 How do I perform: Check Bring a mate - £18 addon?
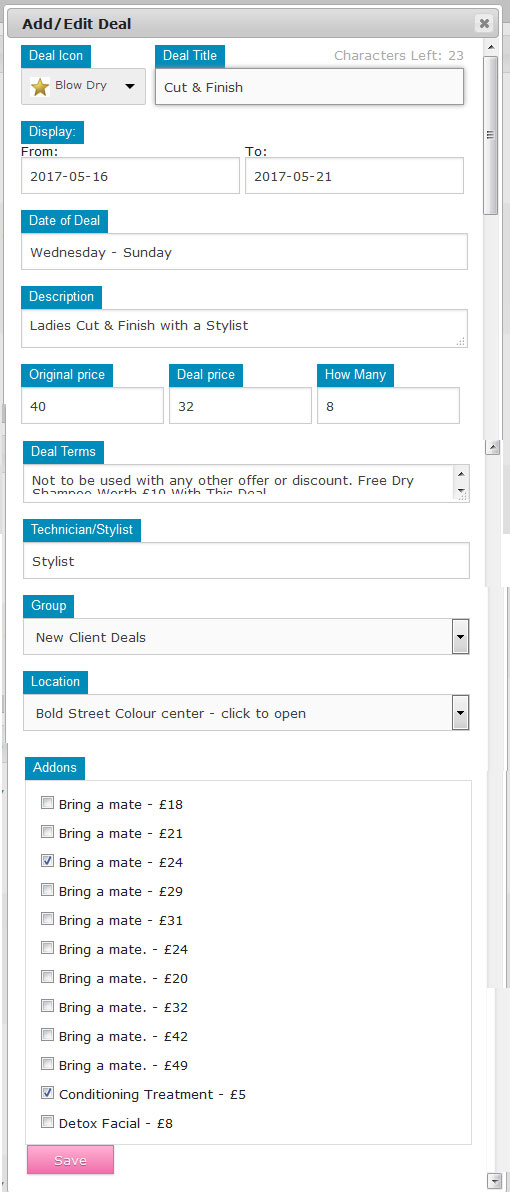point(47,803)
